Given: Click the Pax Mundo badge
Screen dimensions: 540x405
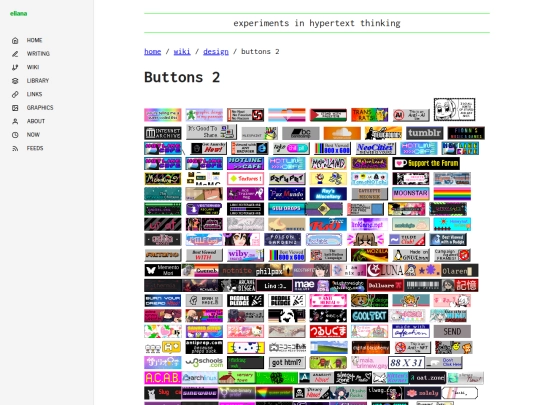Looking at the screenshot, I should click(x=287, y=194).
